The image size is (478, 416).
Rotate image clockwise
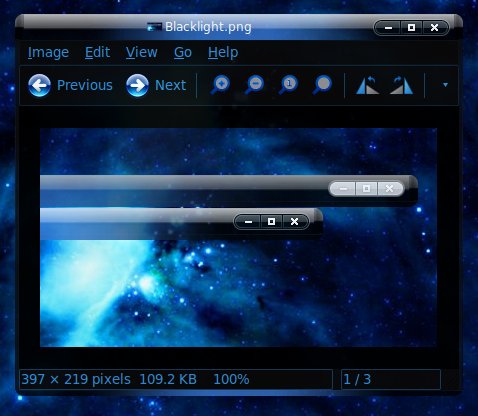(x=401, y=85)
